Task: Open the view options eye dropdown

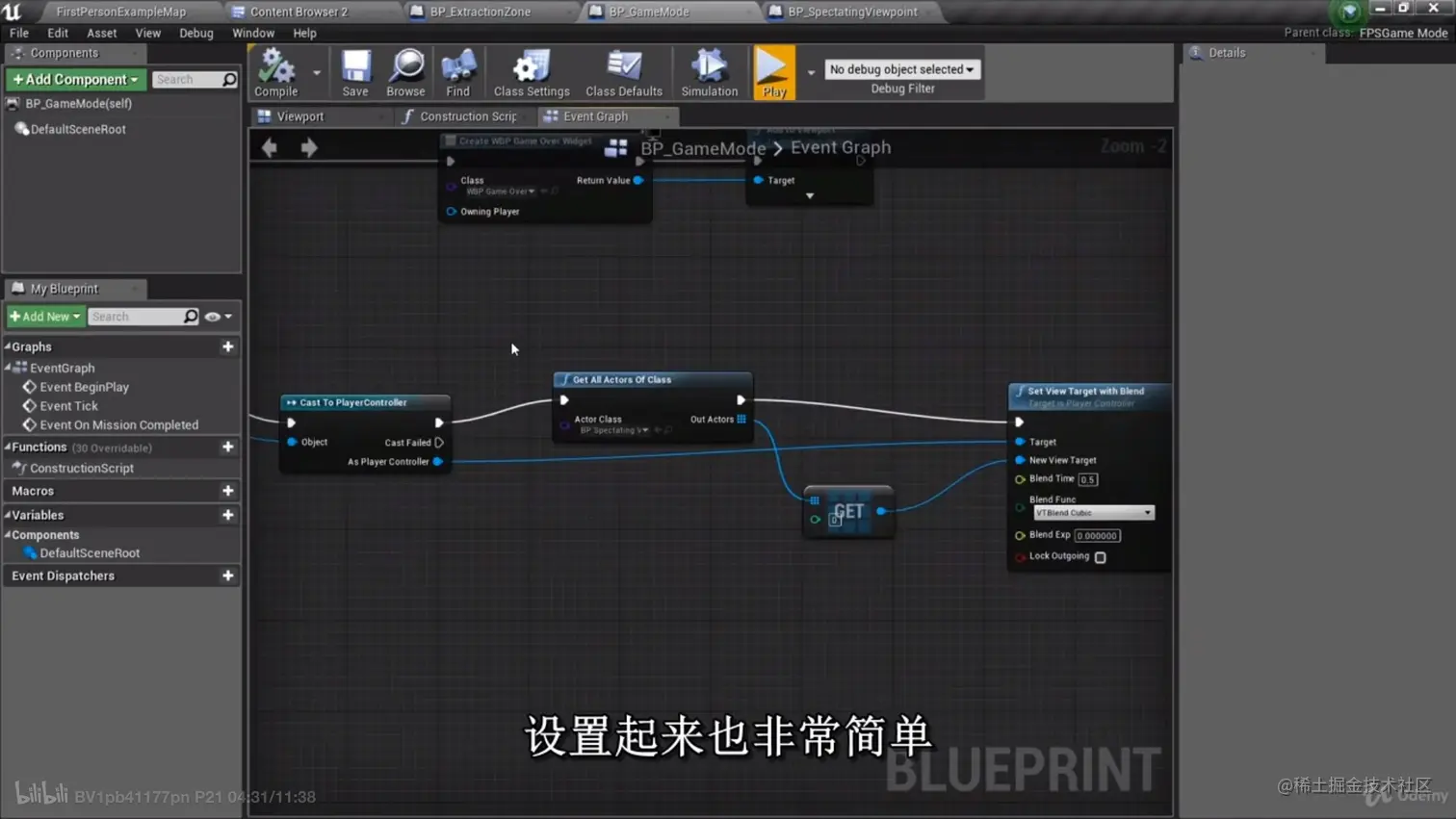Action: [x=219, y=317]
